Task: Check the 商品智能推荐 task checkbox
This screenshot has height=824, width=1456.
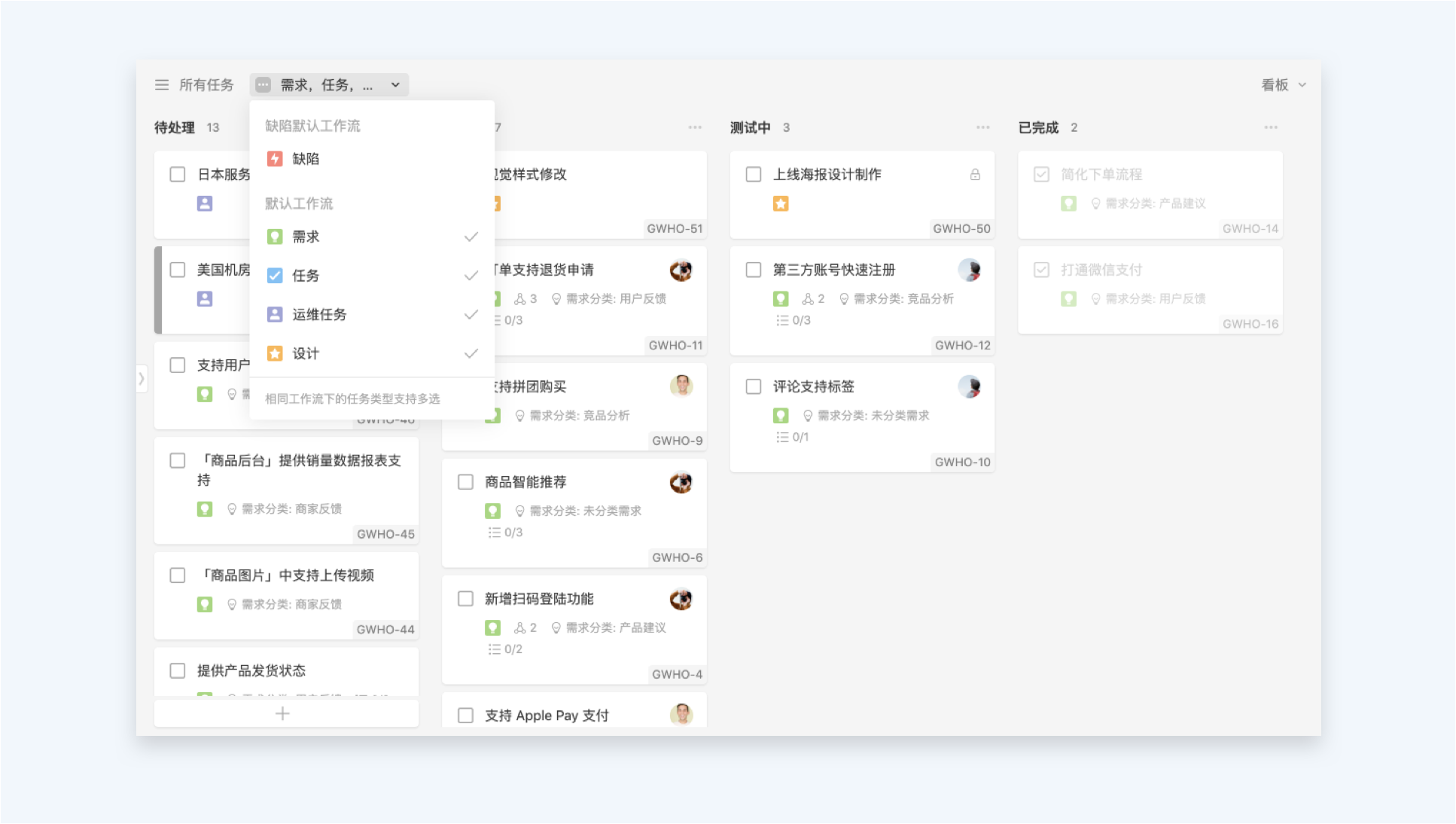Action: click(466, 482)
